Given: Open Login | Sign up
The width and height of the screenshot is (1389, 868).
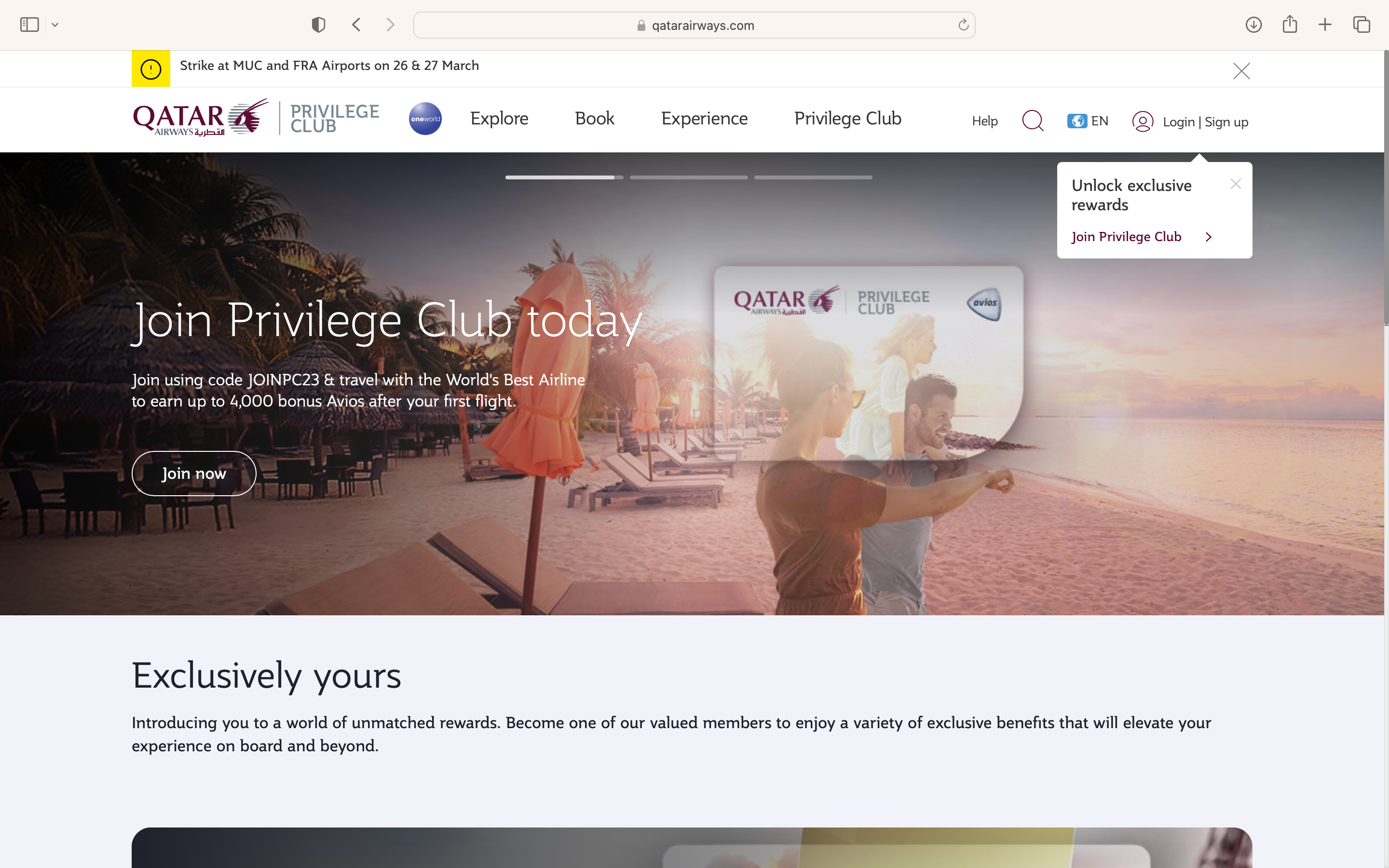Looking at the screenshot, I should coord(1205,122).
